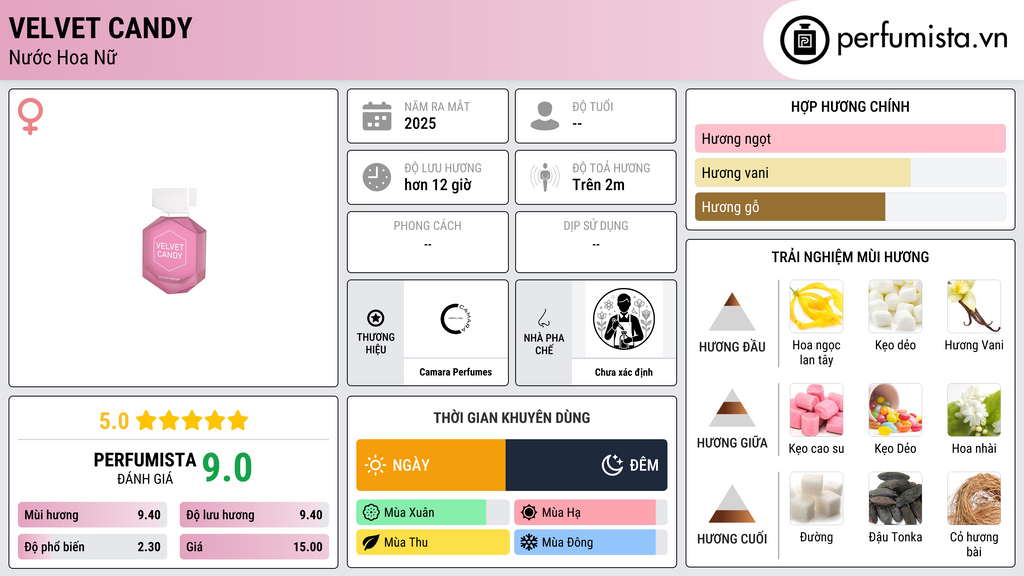Open the Hương Vani note image
This screenshot has height=576, width=1024.
974,306
